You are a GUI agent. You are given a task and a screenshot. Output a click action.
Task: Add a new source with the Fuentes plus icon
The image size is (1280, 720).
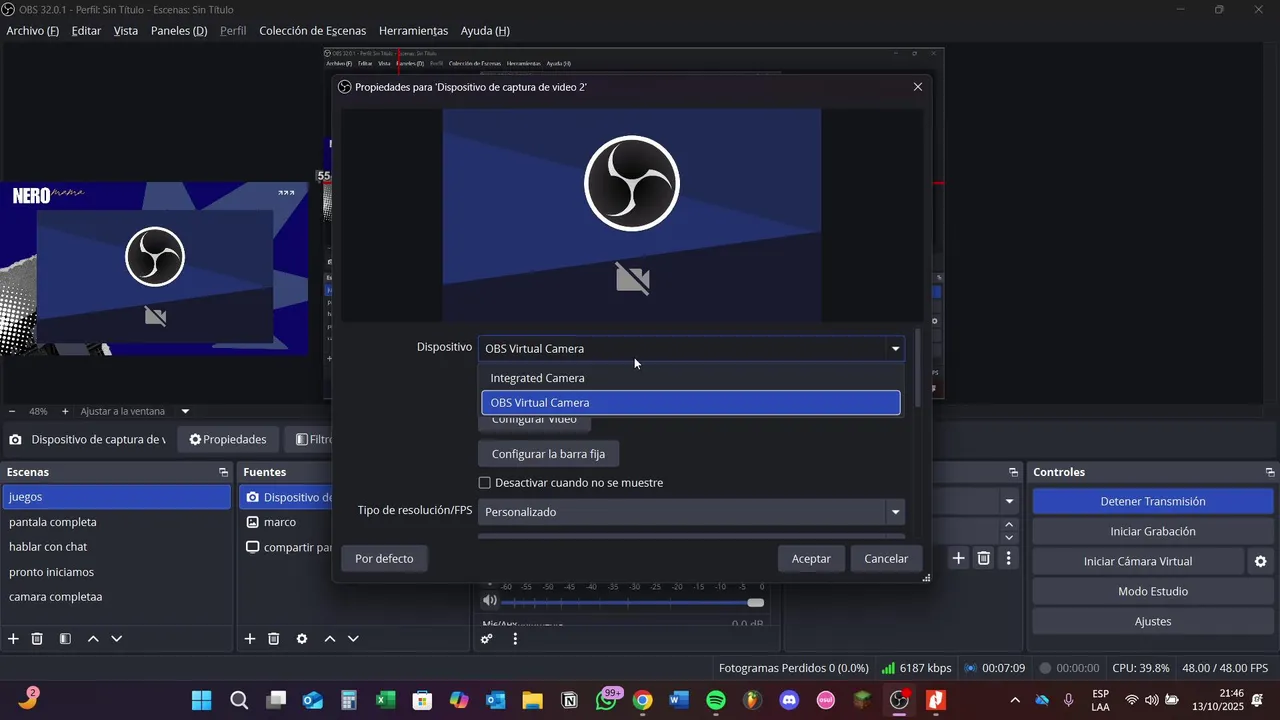[x=249, y=639]
